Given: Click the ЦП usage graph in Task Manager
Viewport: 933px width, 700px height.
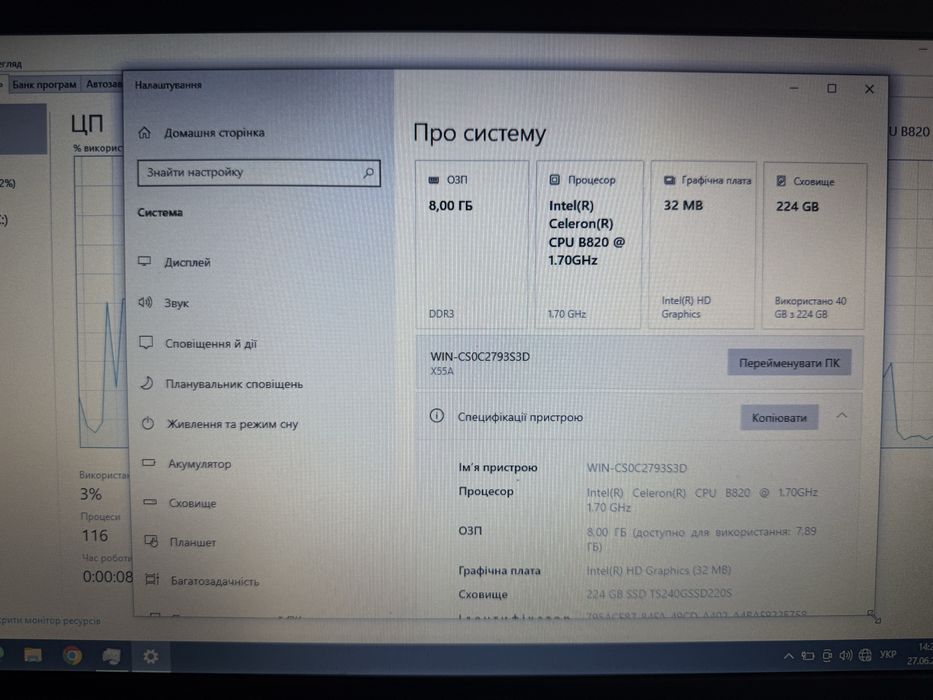Looking at the screenshot, I should [x=101, y=301].
